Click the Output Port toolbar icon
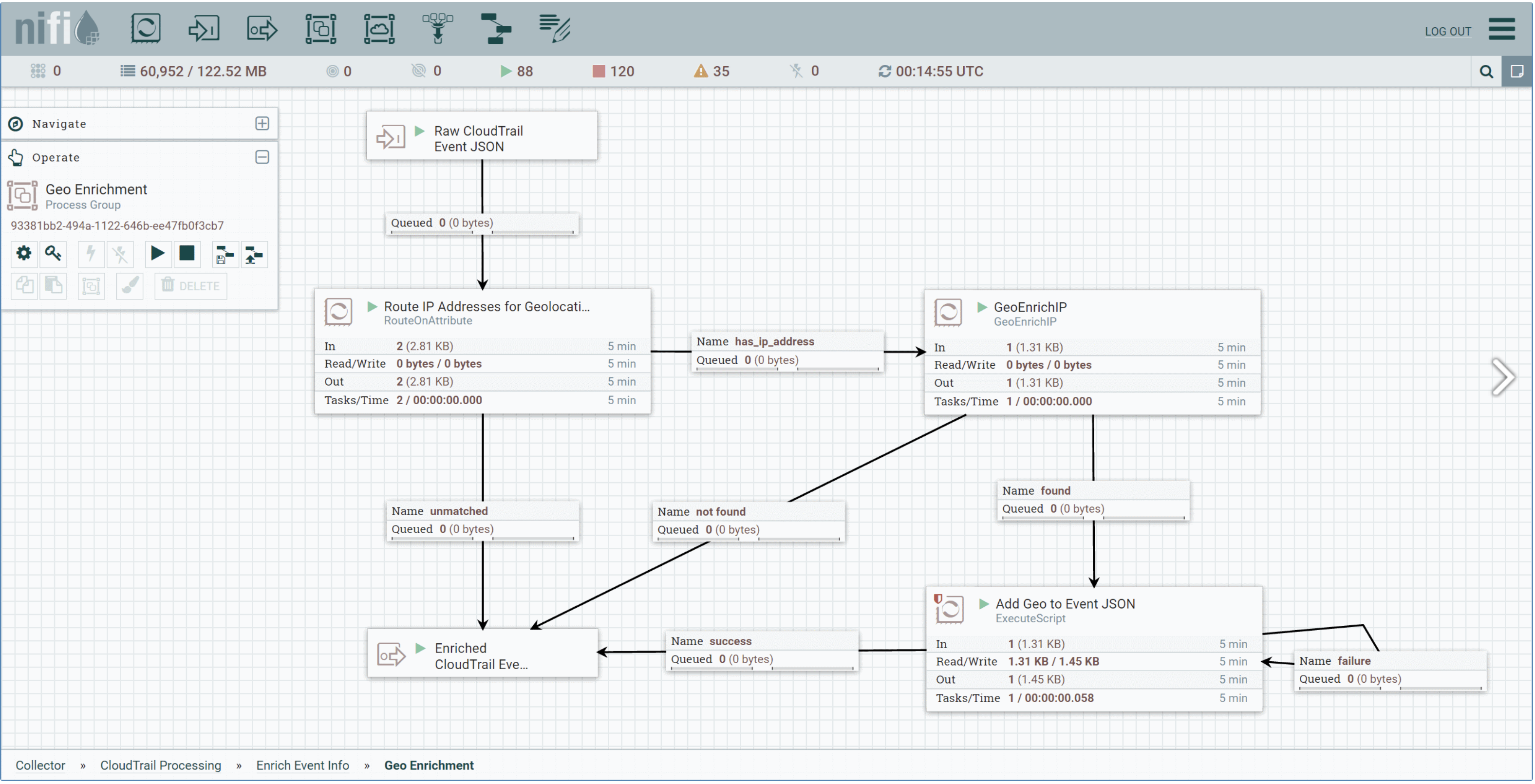The image size is (1535, 784). (x=262, y=28)
